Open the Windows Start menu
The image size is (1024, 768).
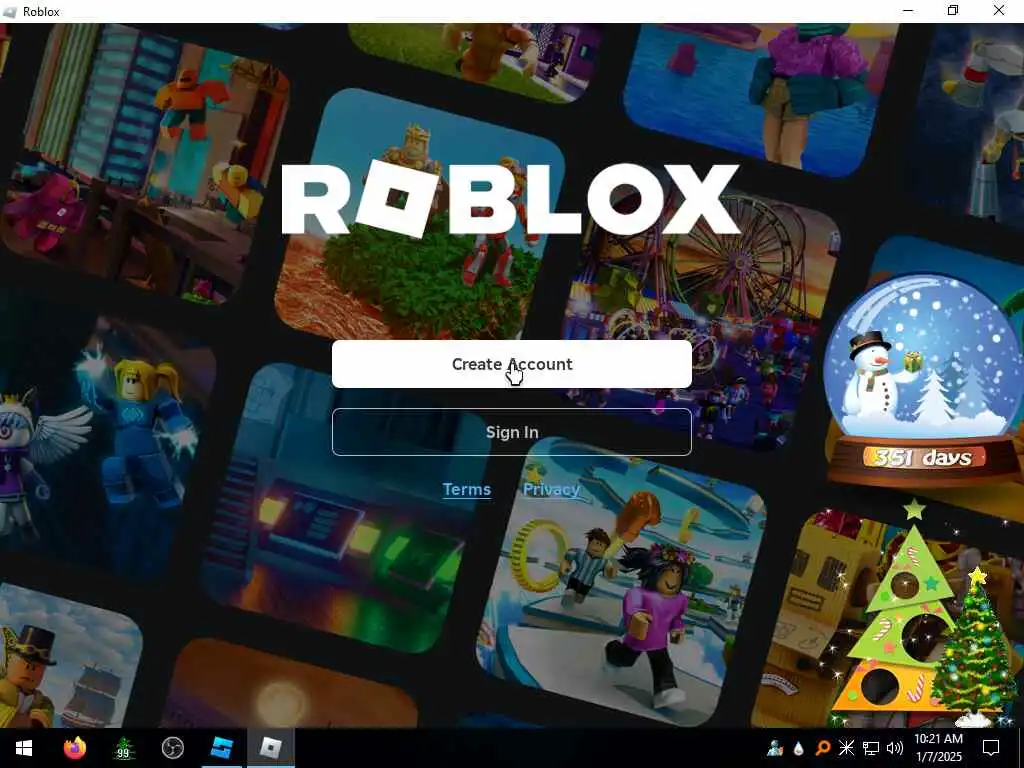(x=24, y=748)
